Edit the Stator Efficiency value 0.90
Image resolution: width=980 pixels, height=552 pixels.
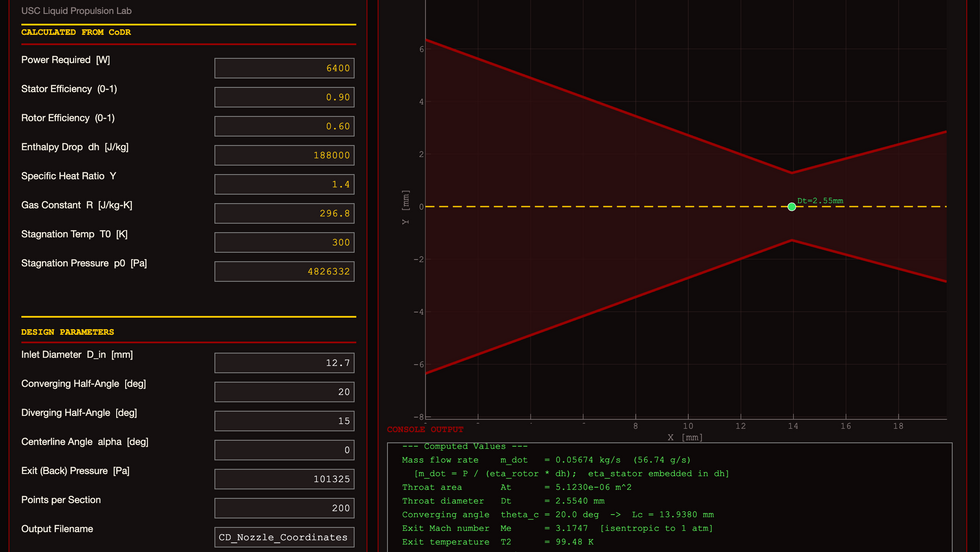click(284, 97)
